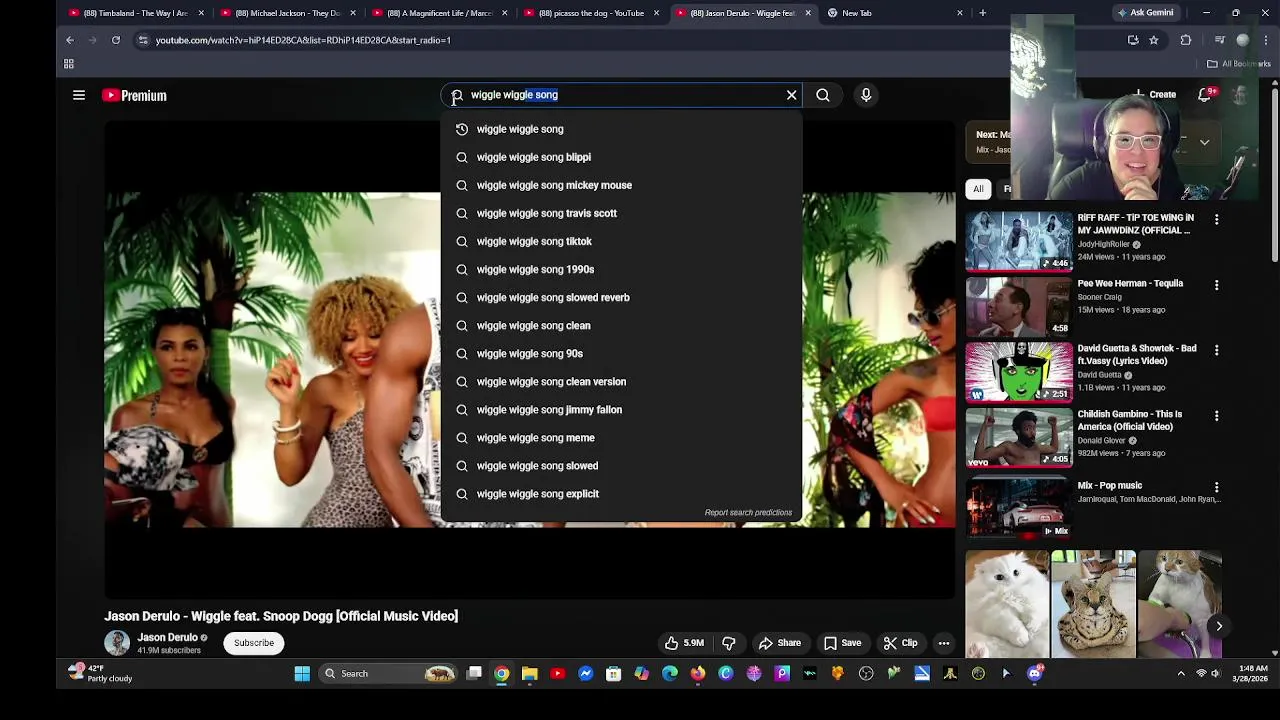Viewport: 1280px width, 720px height.
Task: Pick history suggestion wiggle wiggle song
Action: click(621, 129)
